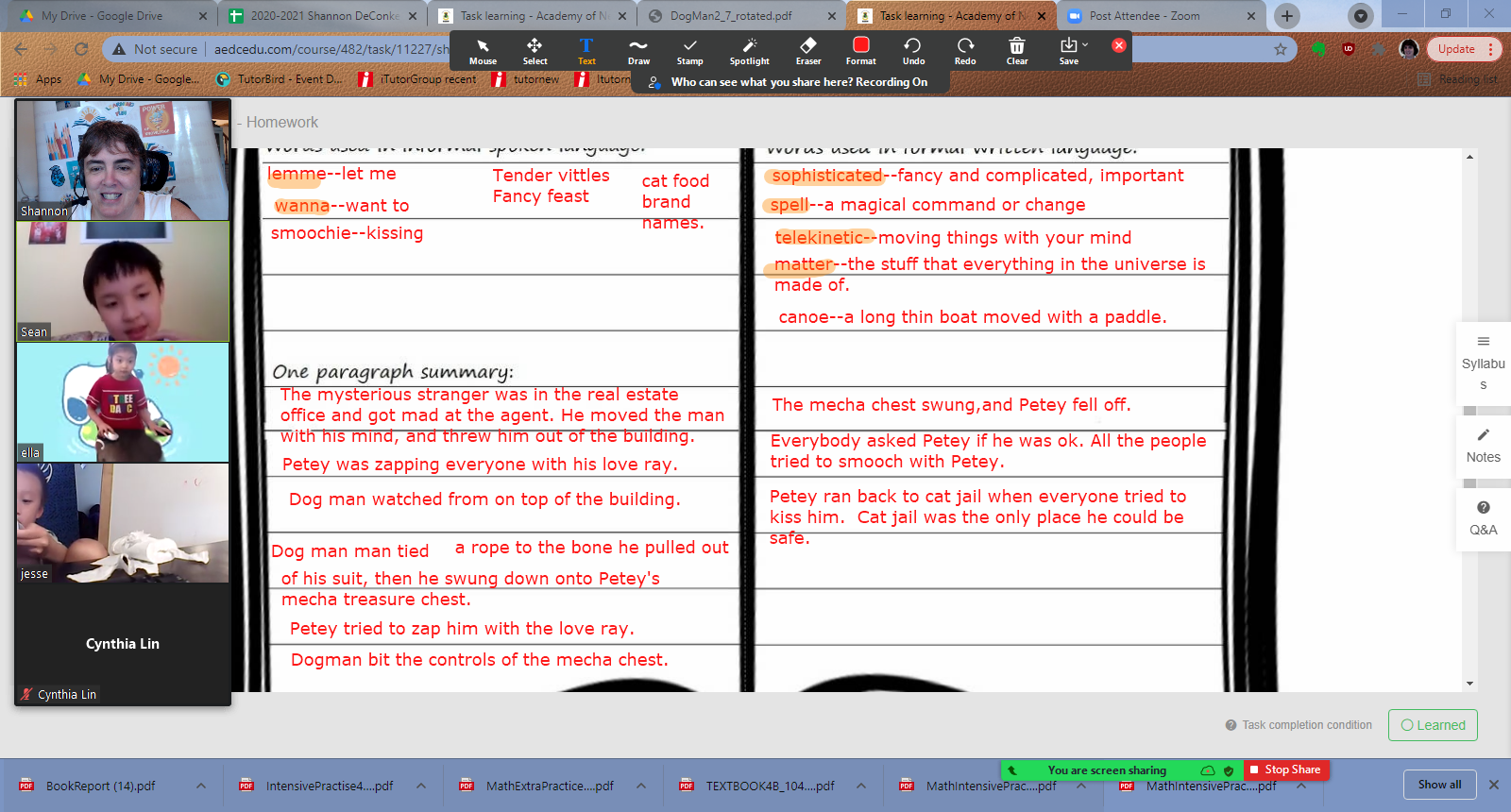Viewport: 1511px width, 812px height.
Task: Select the Eraser tool
Action: click(808, 52)
